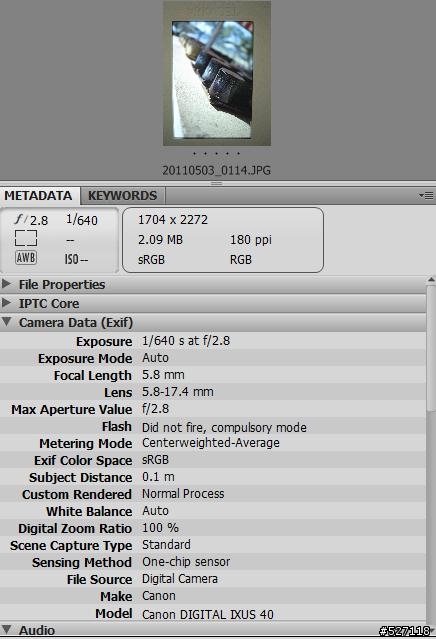The height and width of the screenshot is (639, 436).
Task: Switch to the KEYWORDS tab
Action: point(123,196)
